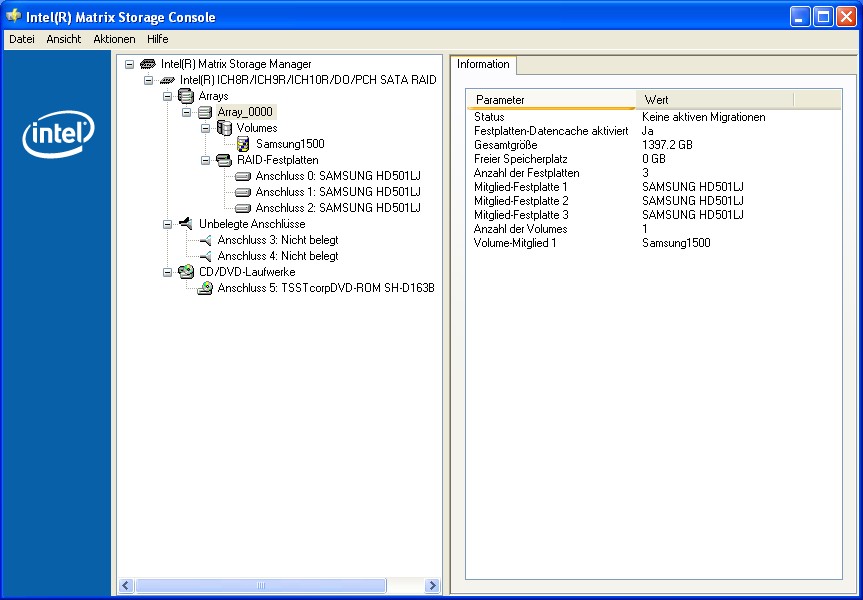Click the '0 GB' value
The image size is (863, 600).
[654, 159]
